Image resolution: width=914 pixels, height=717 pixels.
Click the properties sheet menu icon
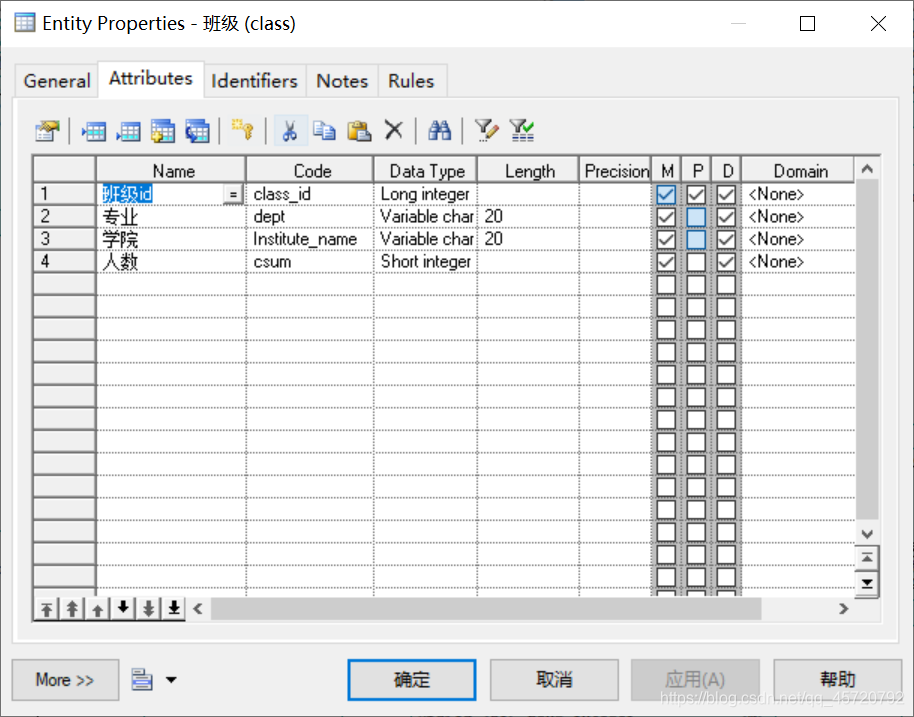tap(142, 680)
